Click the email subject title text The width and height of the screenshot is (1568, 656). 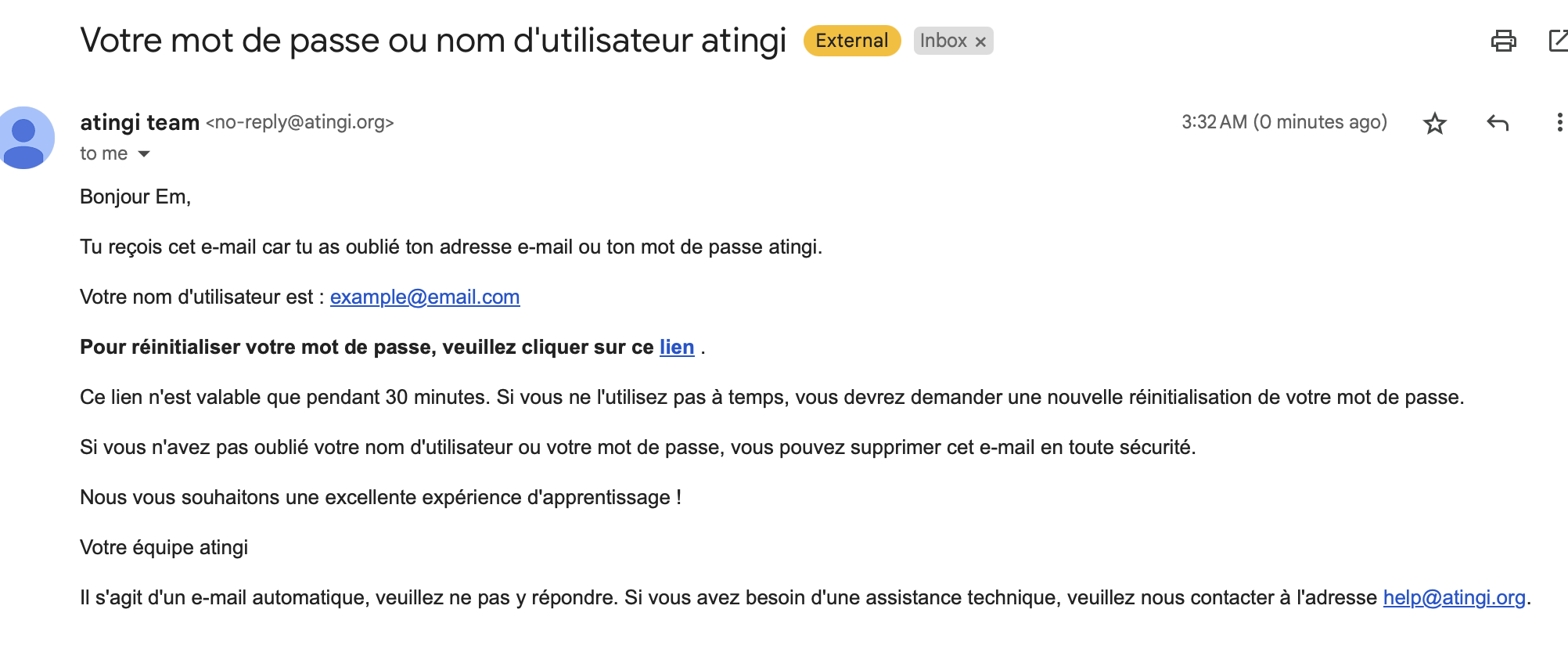coord(433,41)
